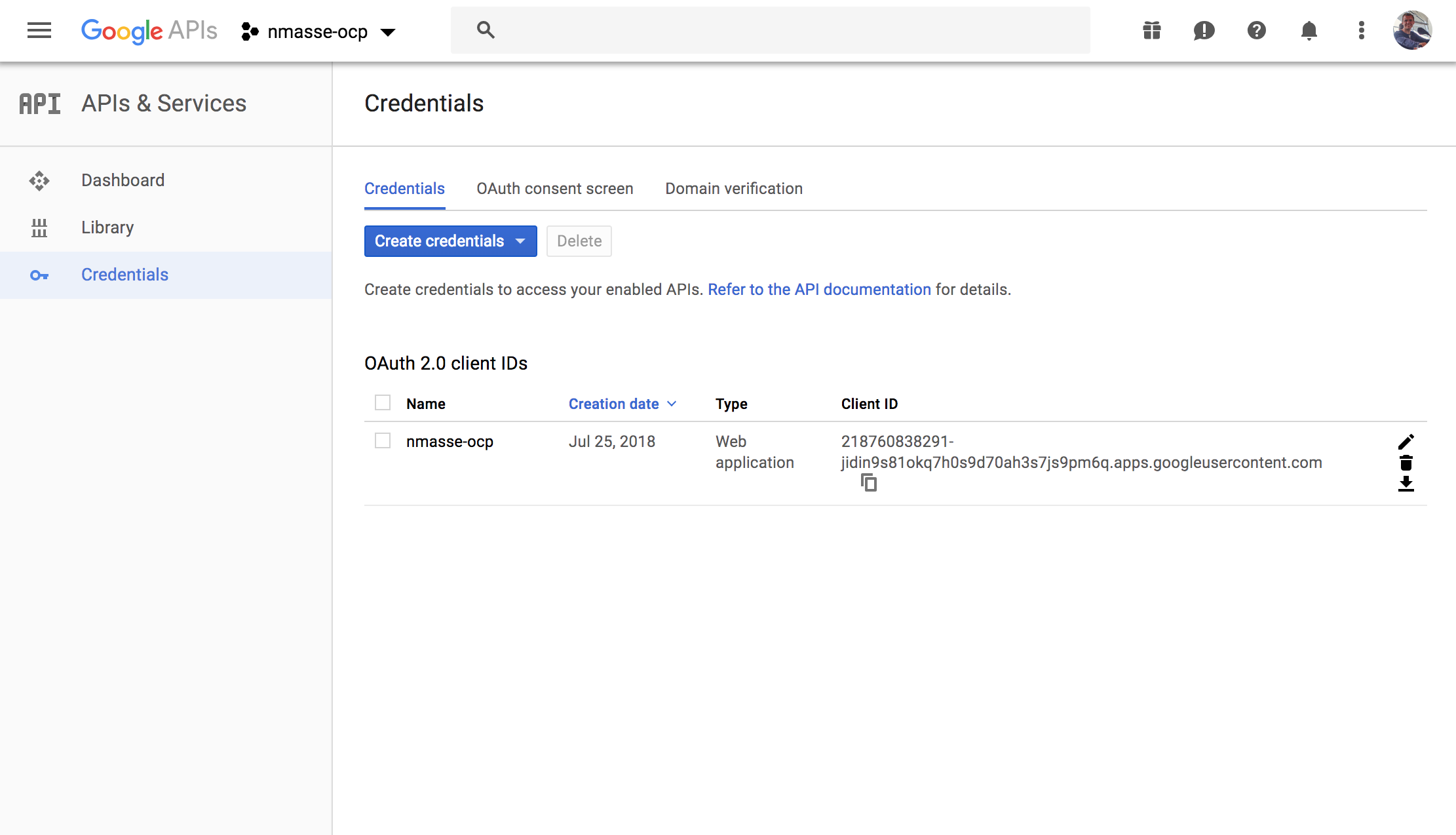Open the notifications bell
Image resolution: width=1456 pixels, height=835 pixels.
click(1309, 30)
